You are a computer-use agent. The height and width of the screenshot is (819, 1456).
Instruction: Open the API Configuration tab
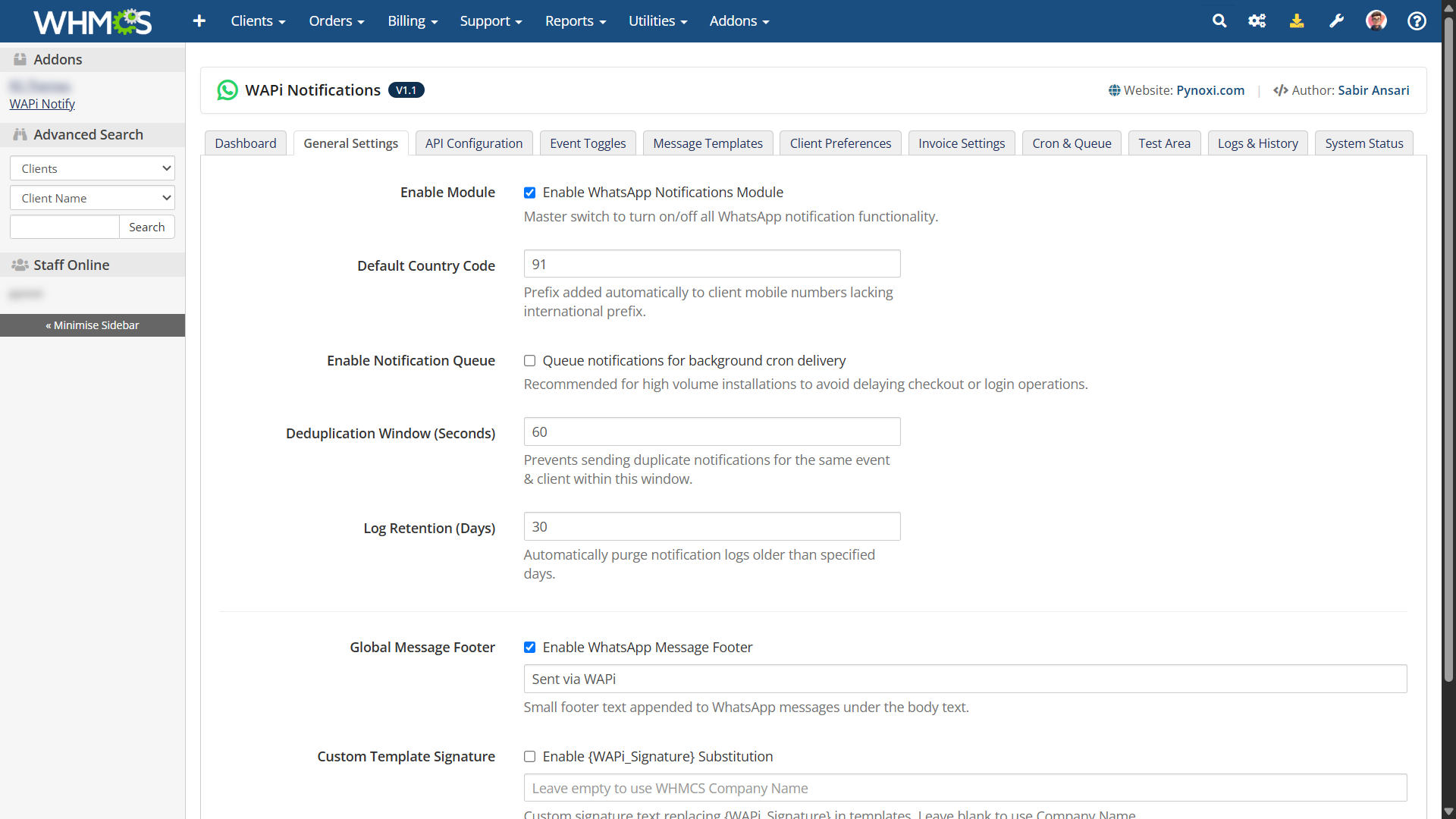pos(474,143)
